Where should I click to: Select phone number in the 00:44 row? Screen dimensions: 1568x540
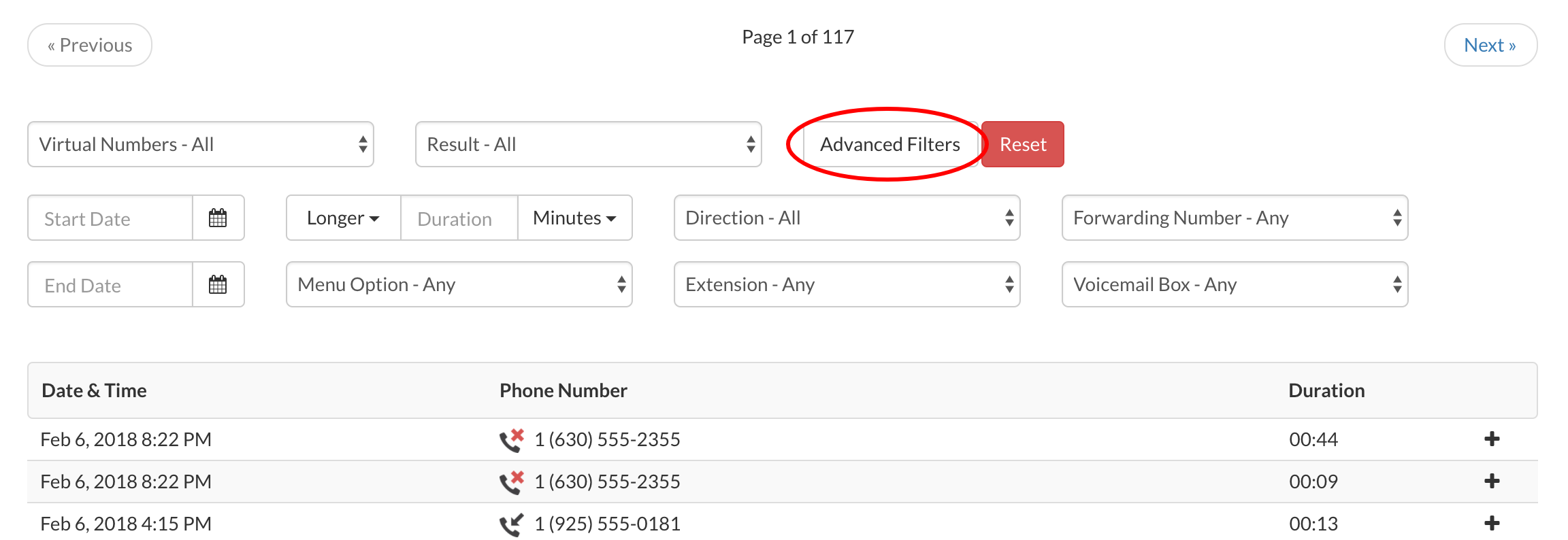click(x=607, y=439)
